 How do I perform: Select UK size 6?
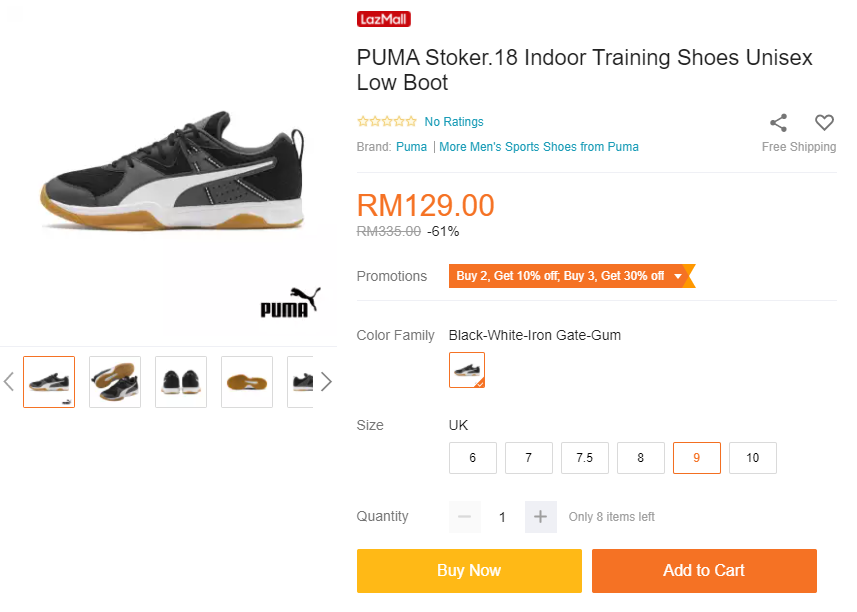coord(473,458)
